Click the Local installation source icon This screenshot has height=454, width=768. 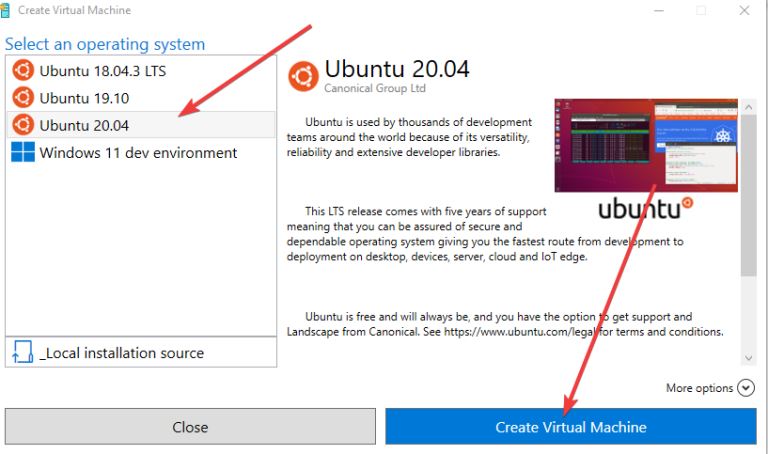(23, 352)
